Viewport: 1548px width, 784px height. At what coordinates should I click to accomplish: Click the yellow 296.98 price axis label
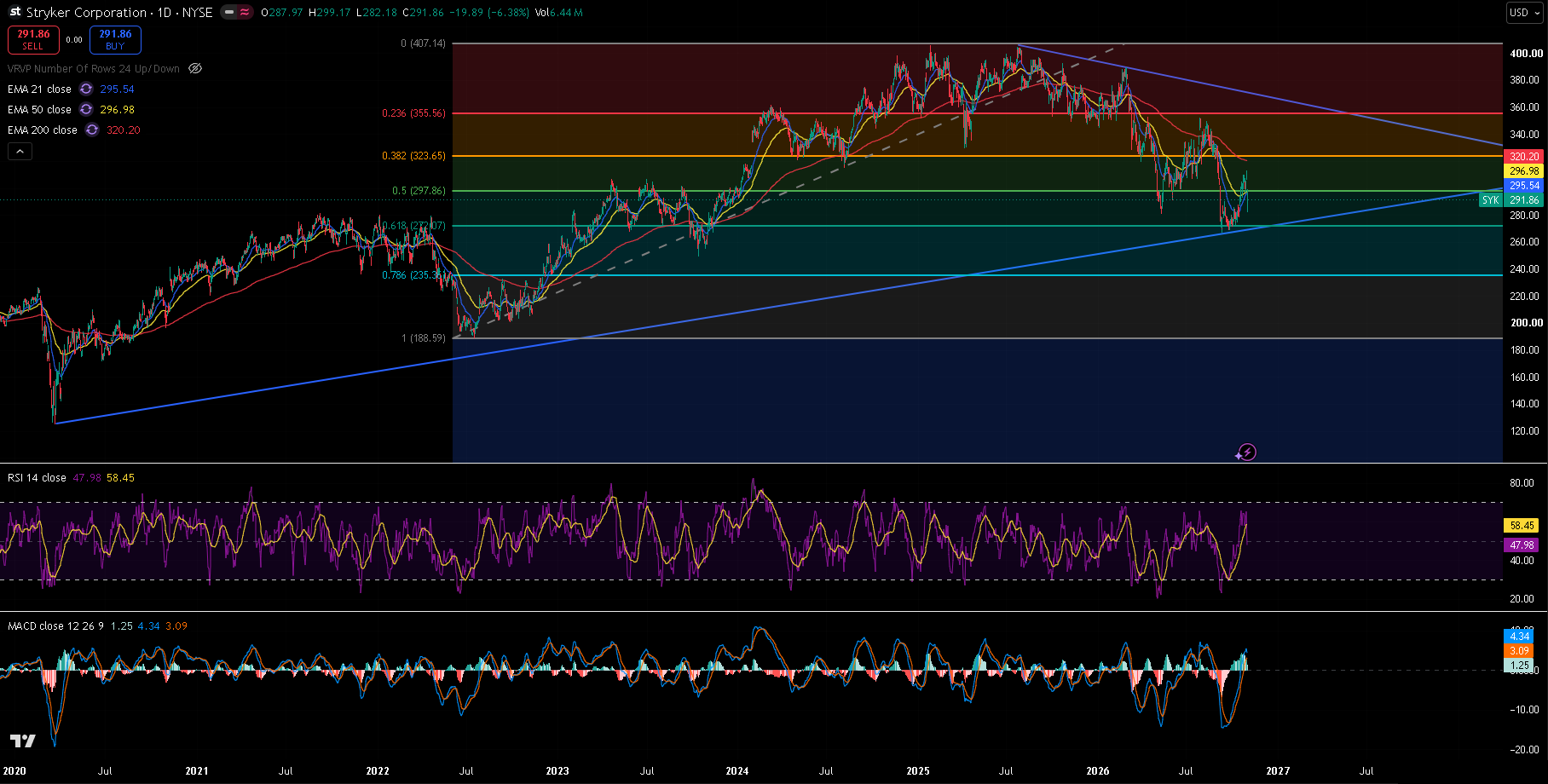click(1524, 171)
